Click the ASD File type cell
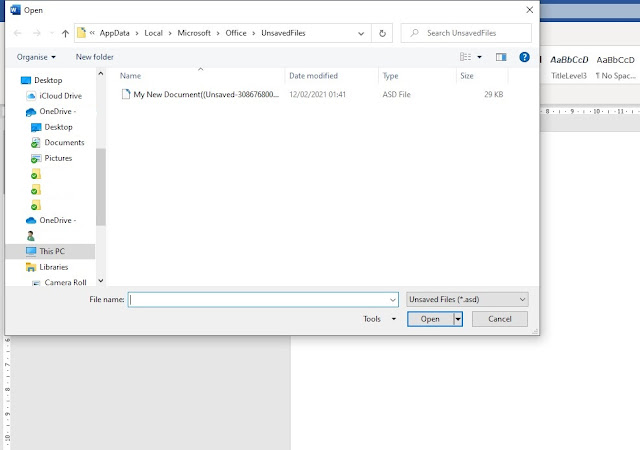Image resolution: width=640 pixels, height=450 pixels. point(396,94)
